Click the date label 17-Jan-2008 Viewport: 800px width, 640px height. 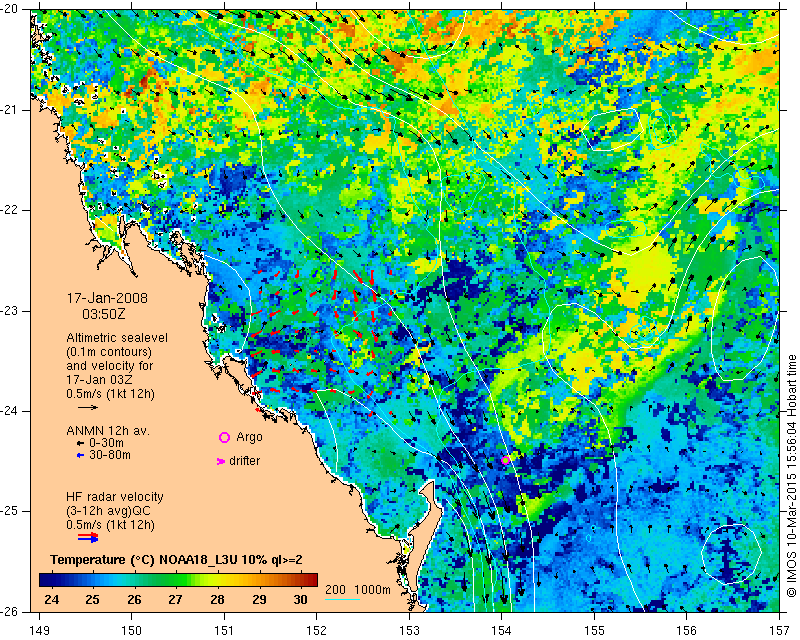pos(107,298)
